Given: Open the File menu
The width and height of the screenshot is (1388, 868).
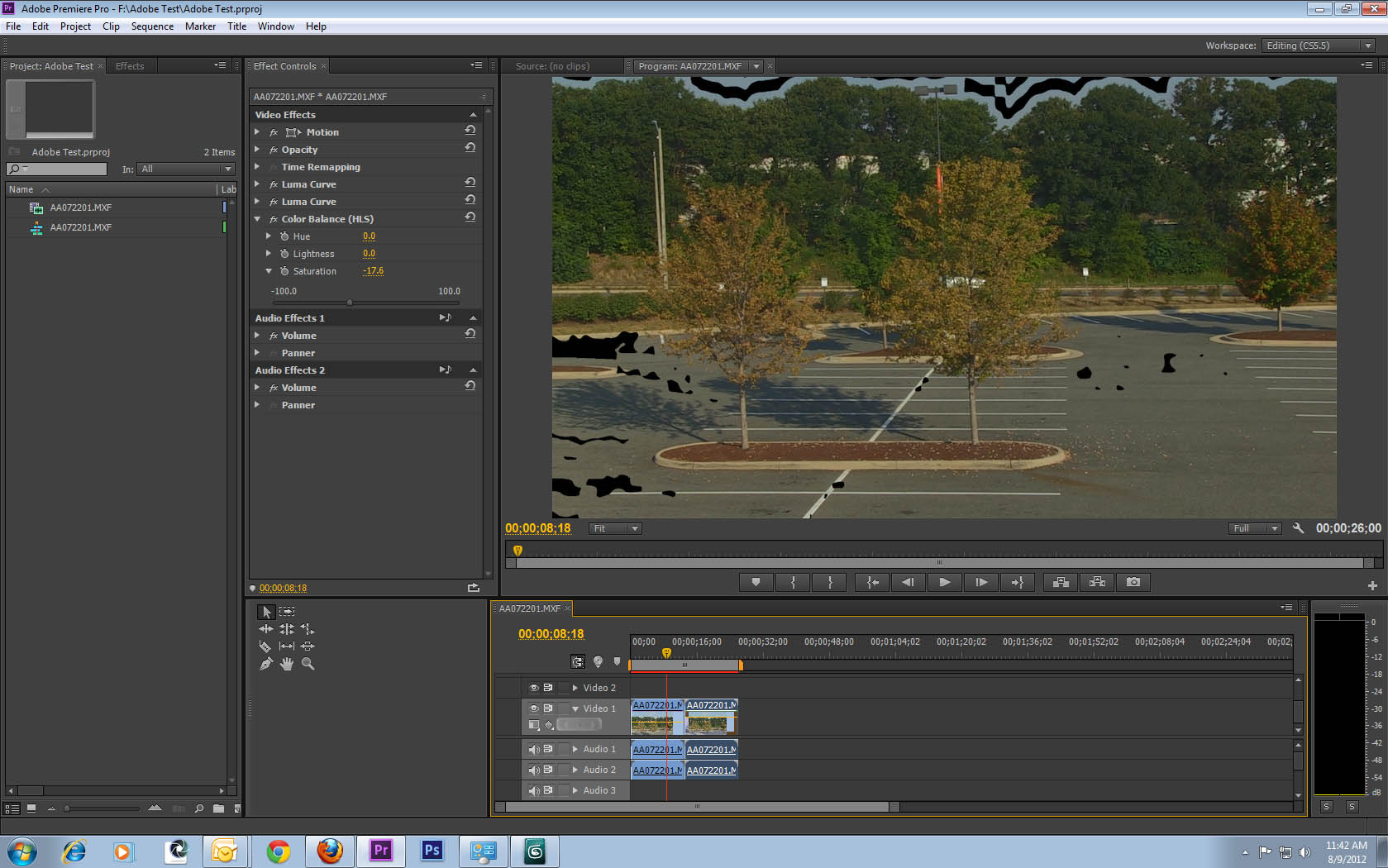Looking at the screenshot, I should (13, 26).
